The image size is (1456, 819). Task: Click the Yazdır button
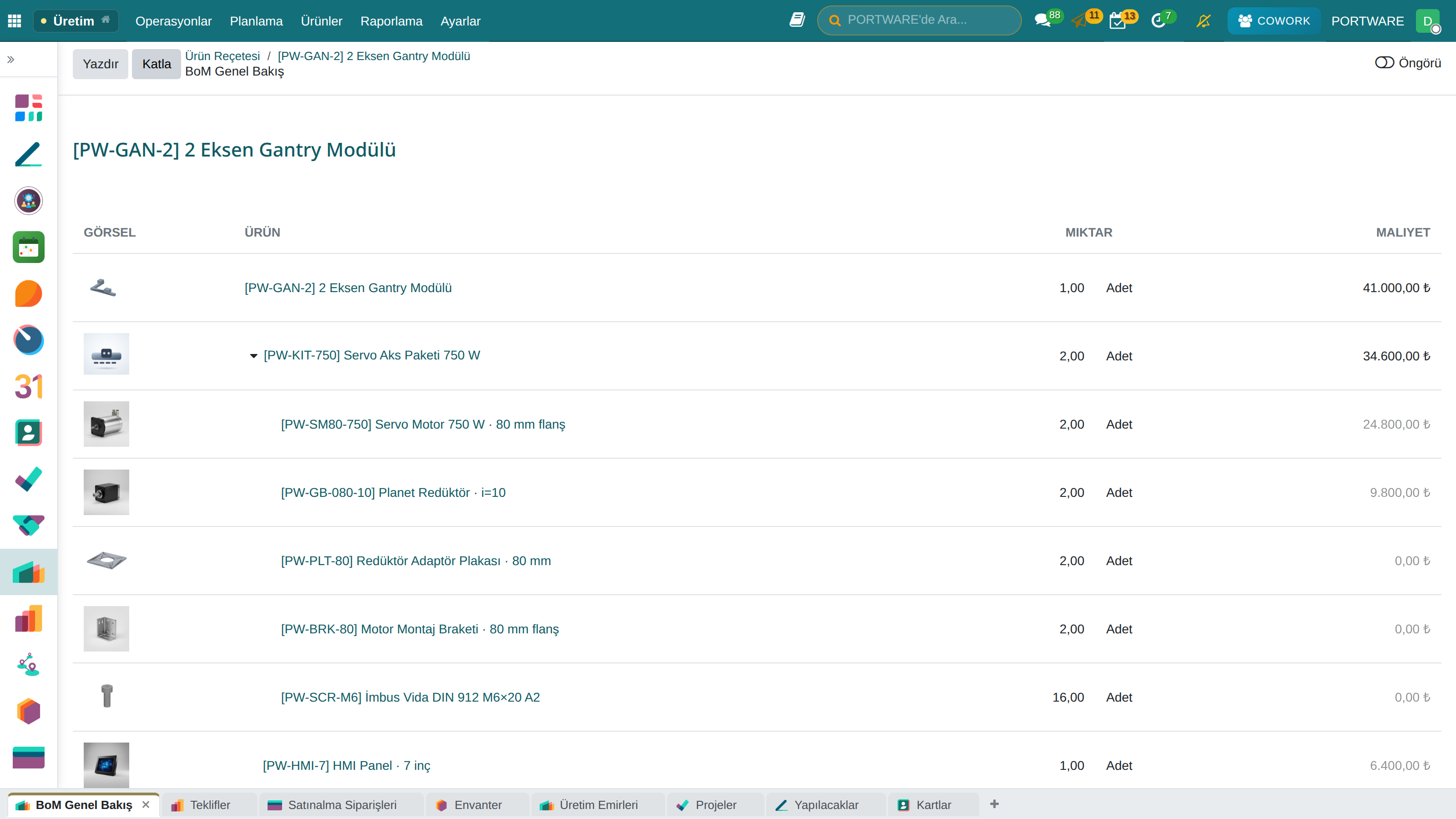101,64
